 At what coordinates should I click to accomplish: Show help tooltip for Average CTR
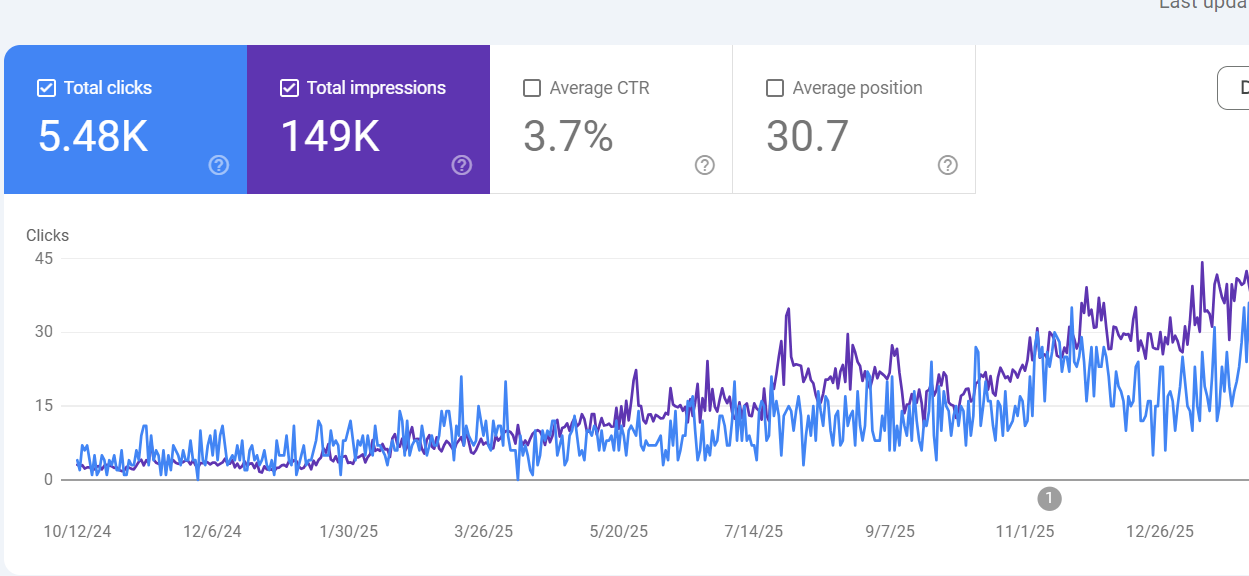(705, 165)
